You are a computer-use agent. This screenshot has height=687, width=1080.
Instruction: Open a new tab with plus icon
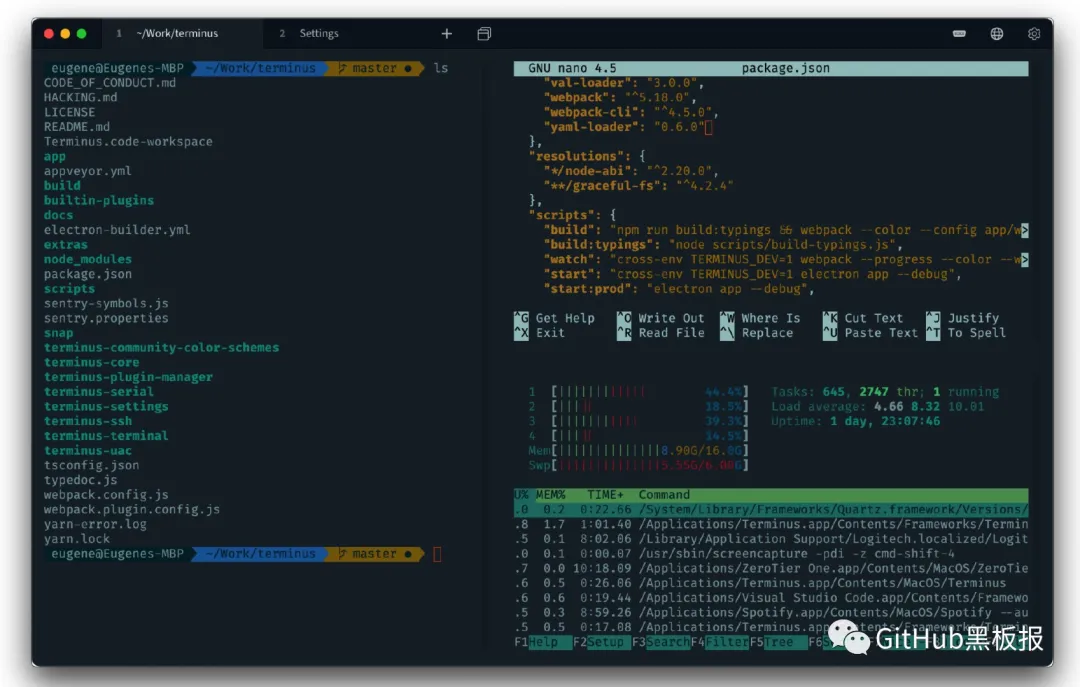(x=446, y=34)
